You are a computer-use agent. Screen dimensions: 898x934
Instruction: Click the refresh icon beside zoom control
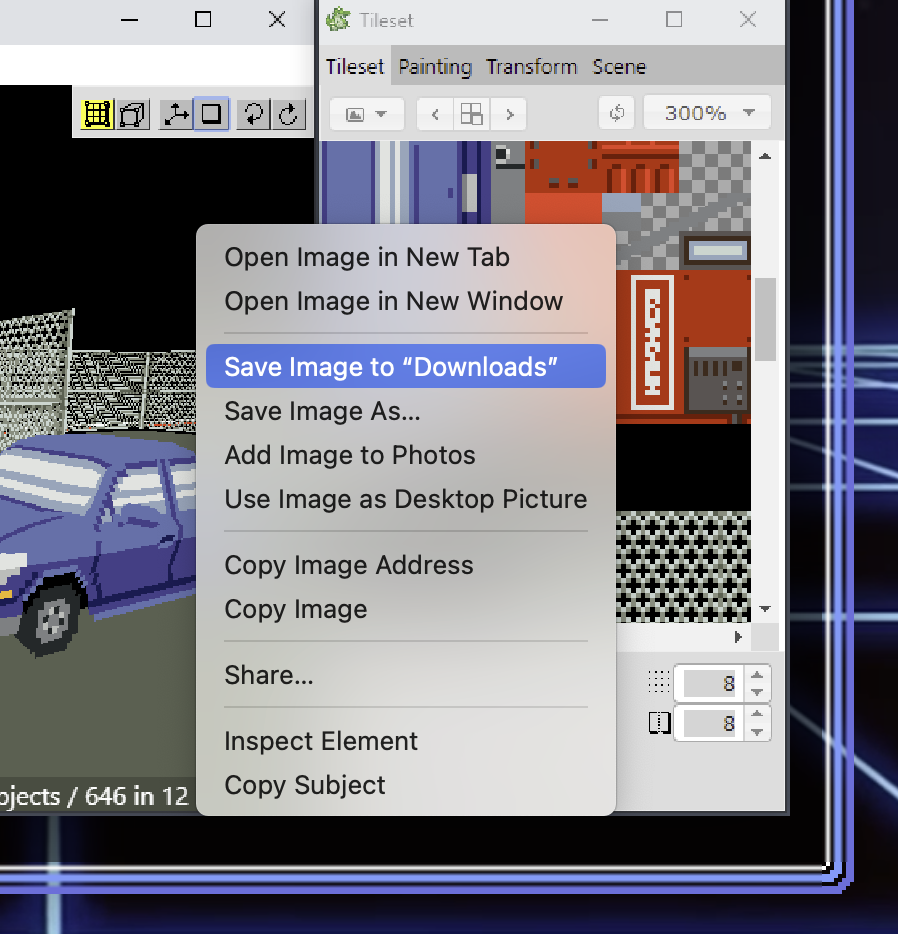(616, 112)
